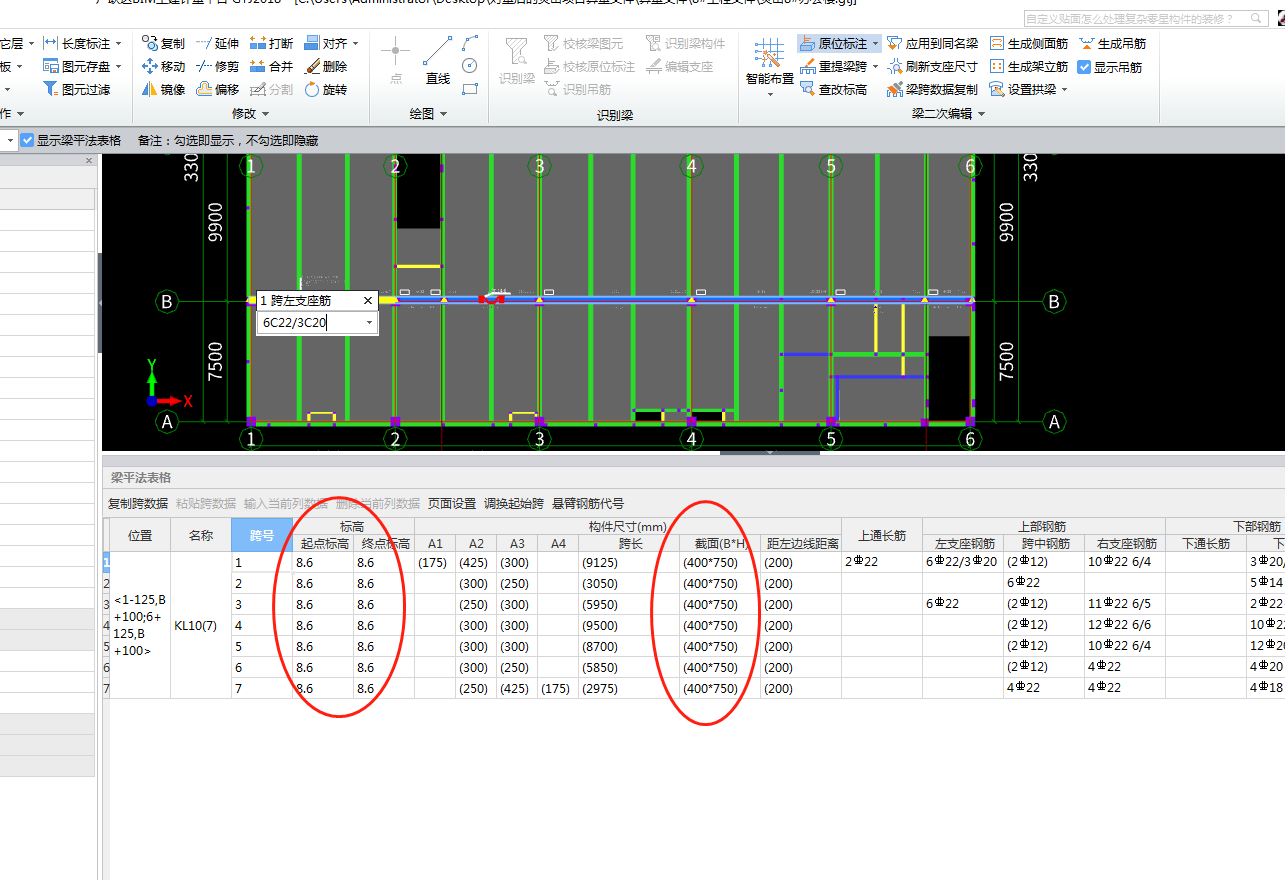1285x880 pixels.
Task: Choose the arc drawing tool icon
Action: (x=470, y=43)
